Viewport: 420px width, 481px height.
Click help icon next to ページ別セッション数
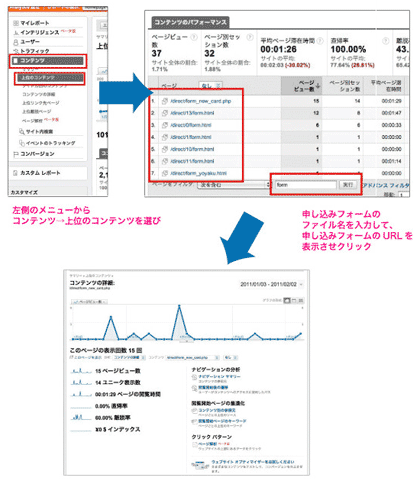(250, 38)
